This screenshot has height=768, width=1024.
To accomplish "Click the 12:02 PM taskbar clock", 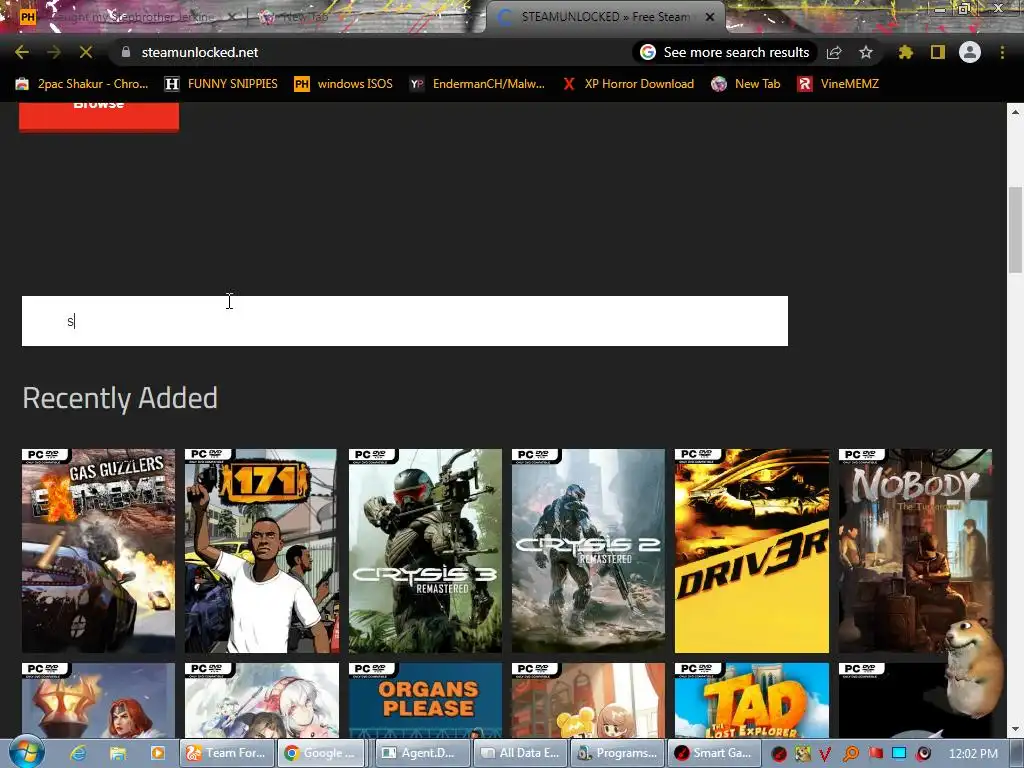I will point(973,754).
